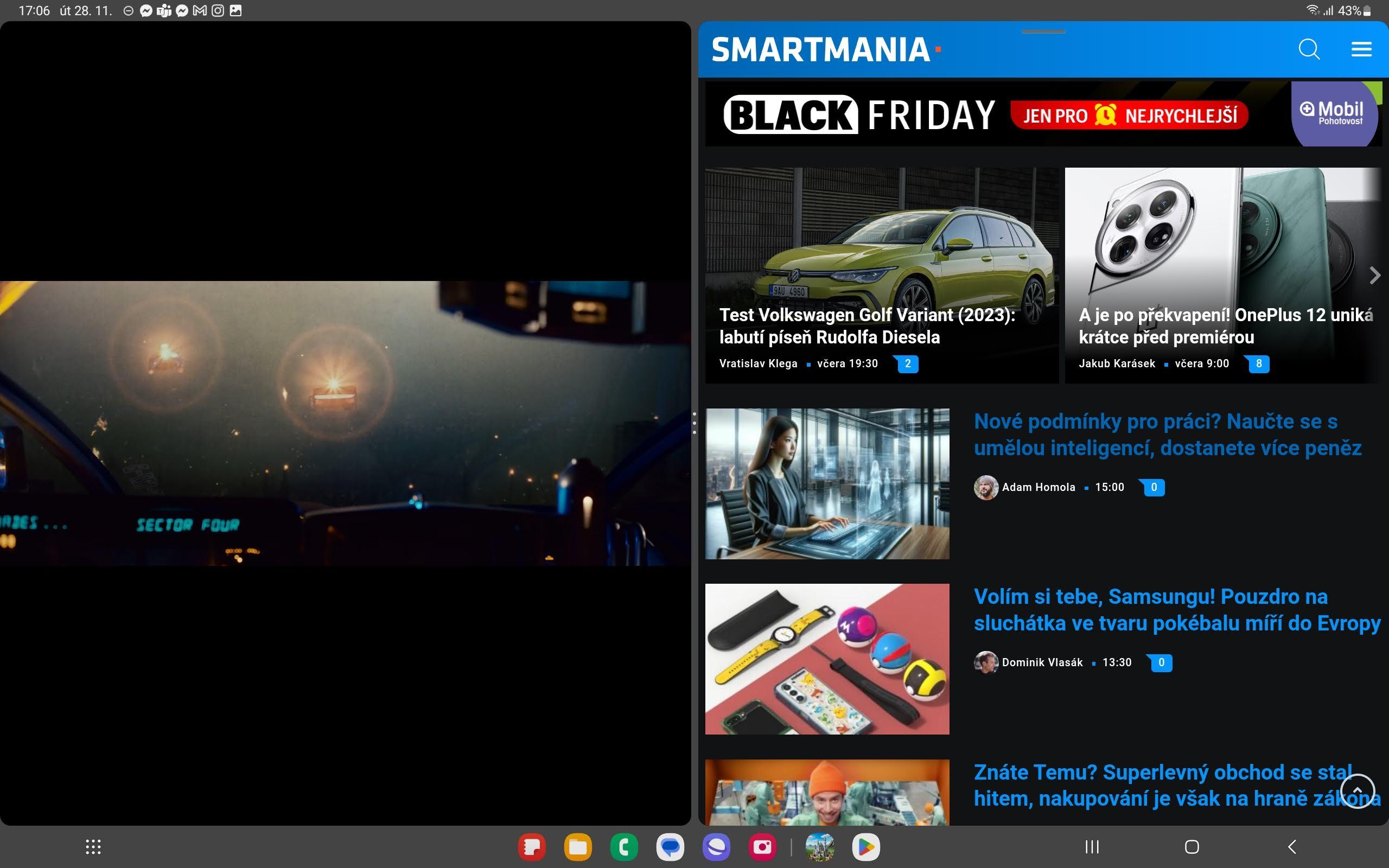Open author name Vratislav Klega
This screenshot has width=1389, height=868.
758,363
